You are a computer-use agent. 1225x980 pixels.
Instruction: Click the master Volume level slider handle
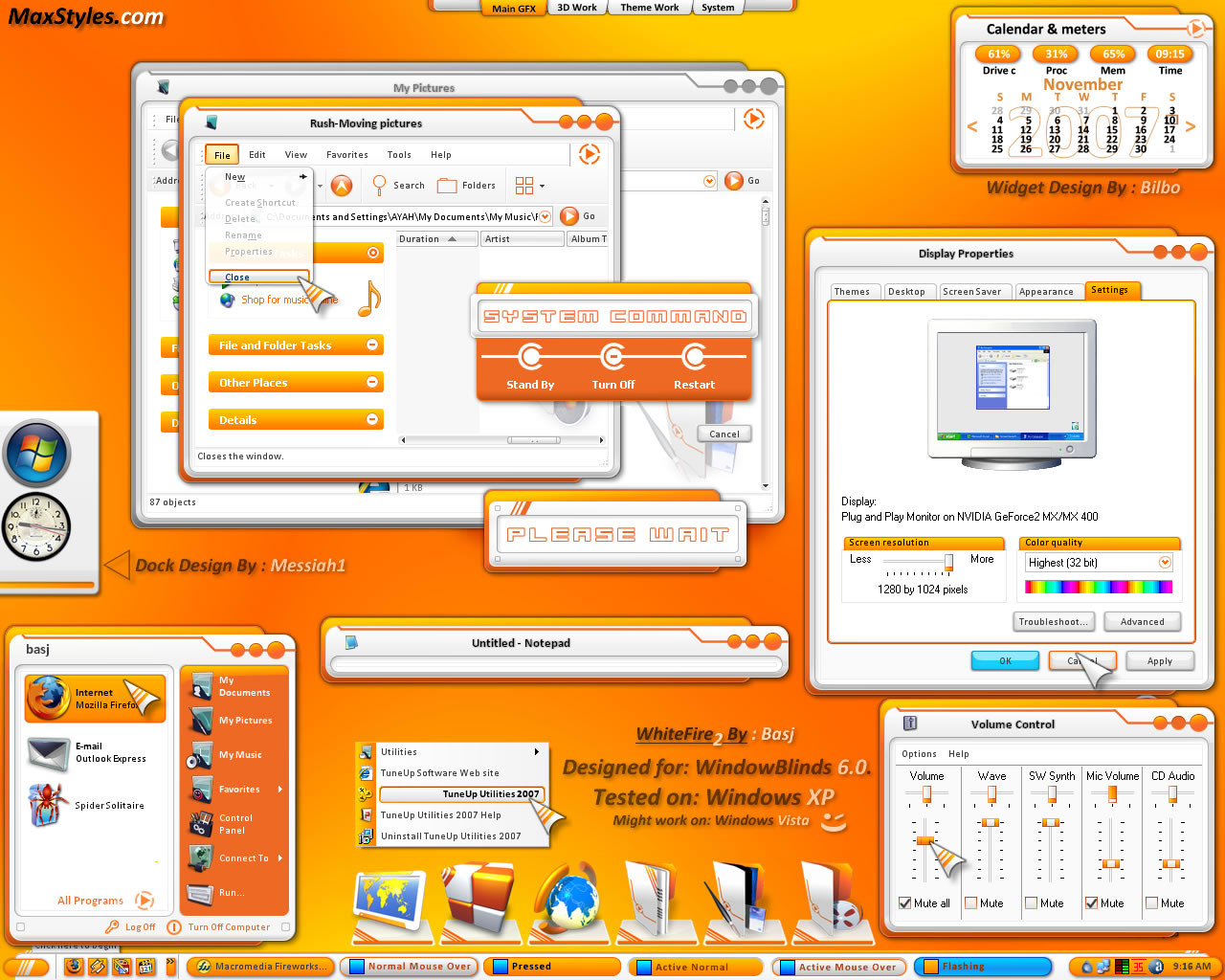tap(924, 840)
